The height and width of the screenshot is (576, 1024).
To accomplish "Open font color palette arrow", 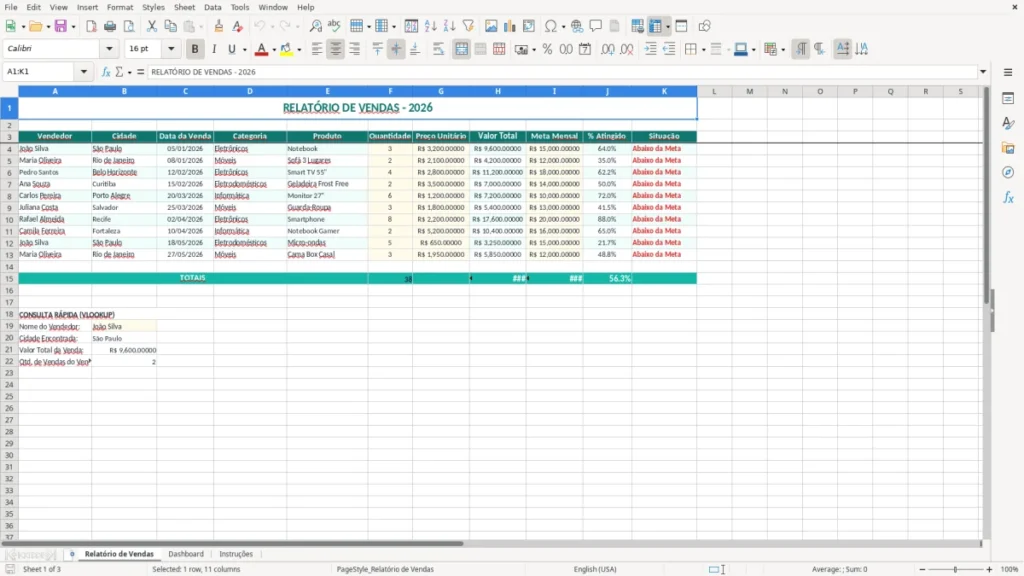I will (x=274, y=50).
